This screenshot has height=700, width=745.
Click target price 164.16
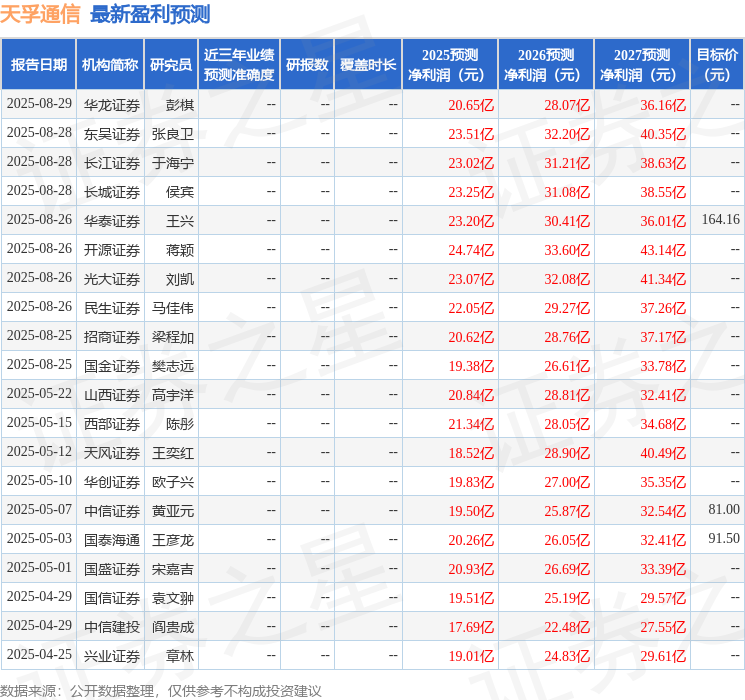(721, 219)
